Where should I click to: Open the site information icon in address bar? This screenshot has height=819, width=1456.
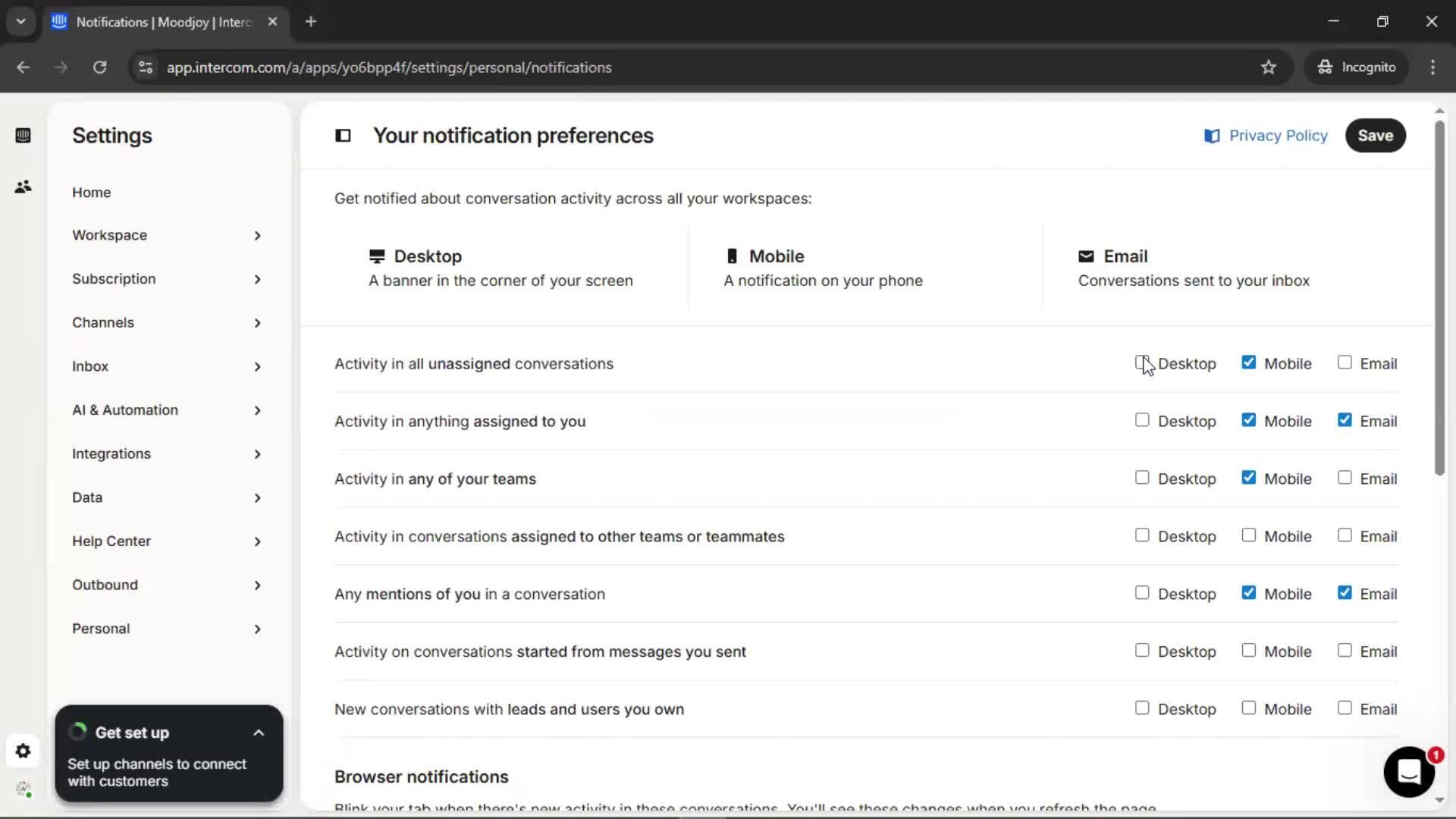pos(146,67)
